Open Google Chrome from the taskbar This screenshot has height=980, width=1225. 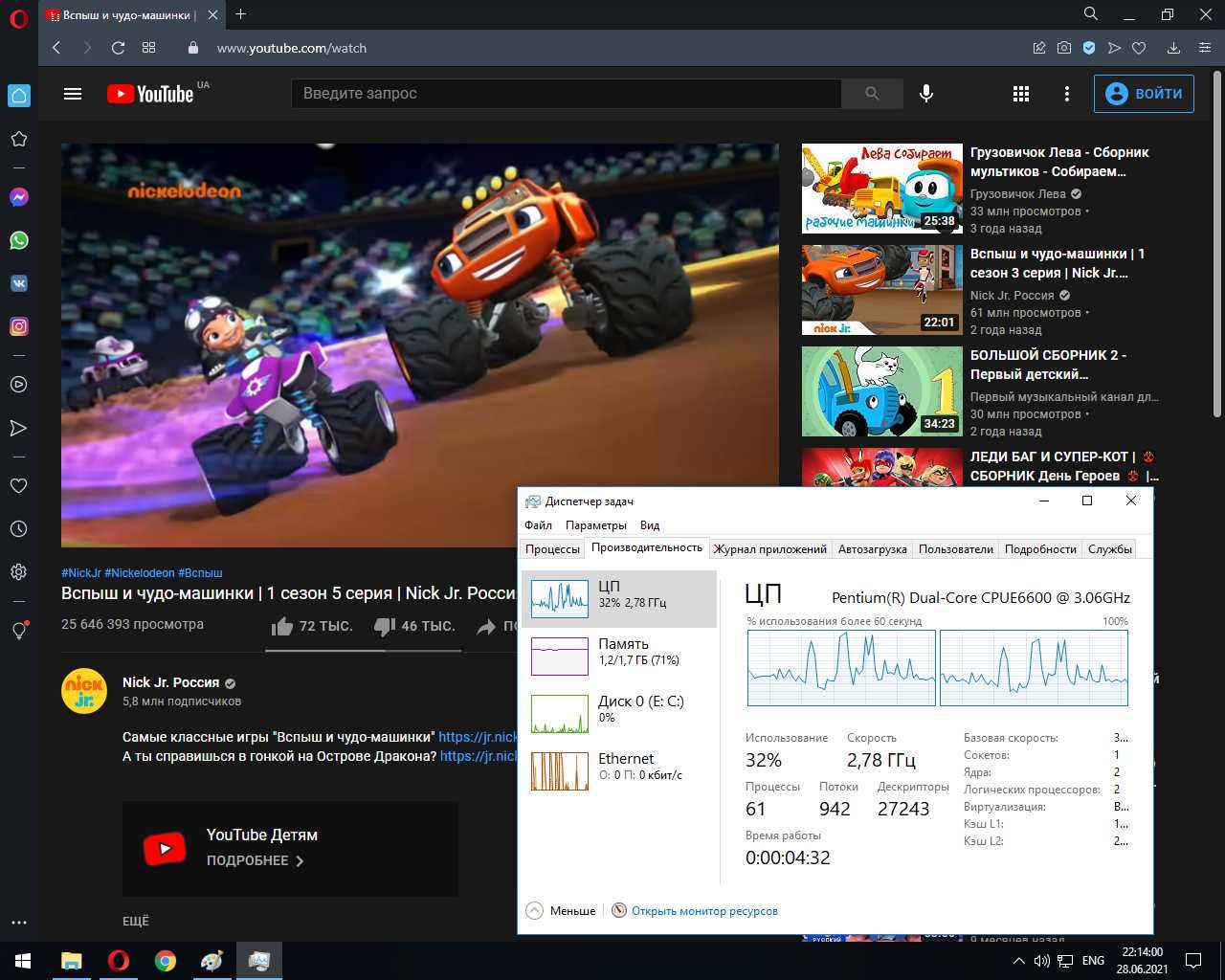(x=166, y=961)
